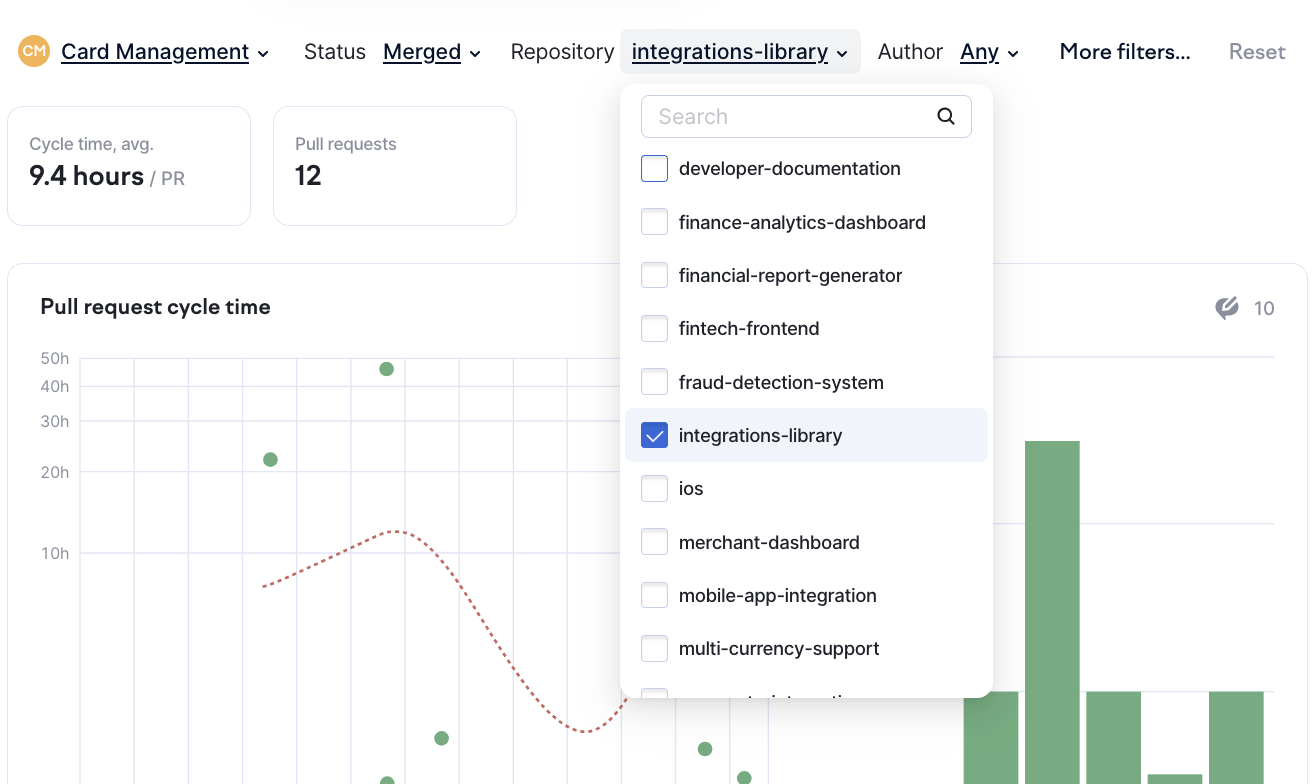The width and height of the screenshot is (1314, 784).
Task: Choose merchant-dashboard from repository list
Action: pos(768,542)
